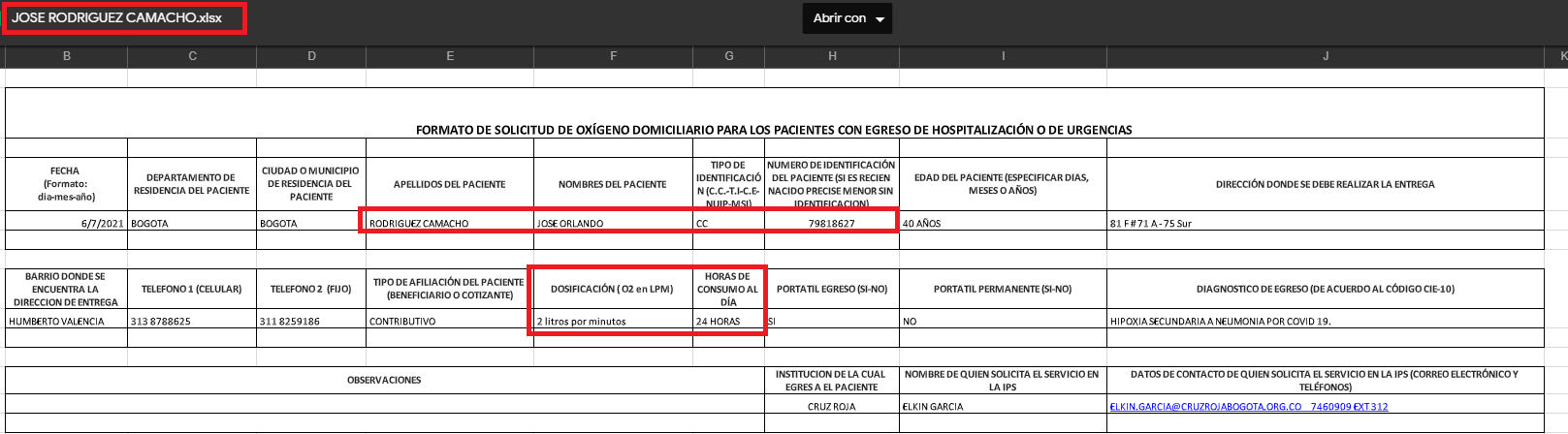The width and height of the screenshot is (1568, 434).
Task: Click the DIRECCIÓN DONDE SE DEBE REALIZAR header
Action: (1326, 184)
